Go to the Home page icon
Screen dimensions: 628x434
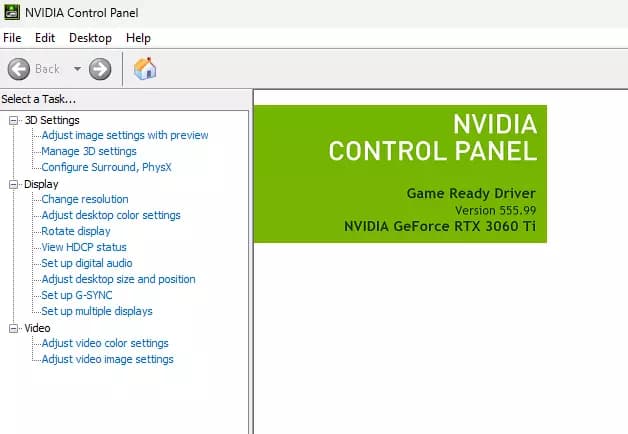(x=145, y=68)
